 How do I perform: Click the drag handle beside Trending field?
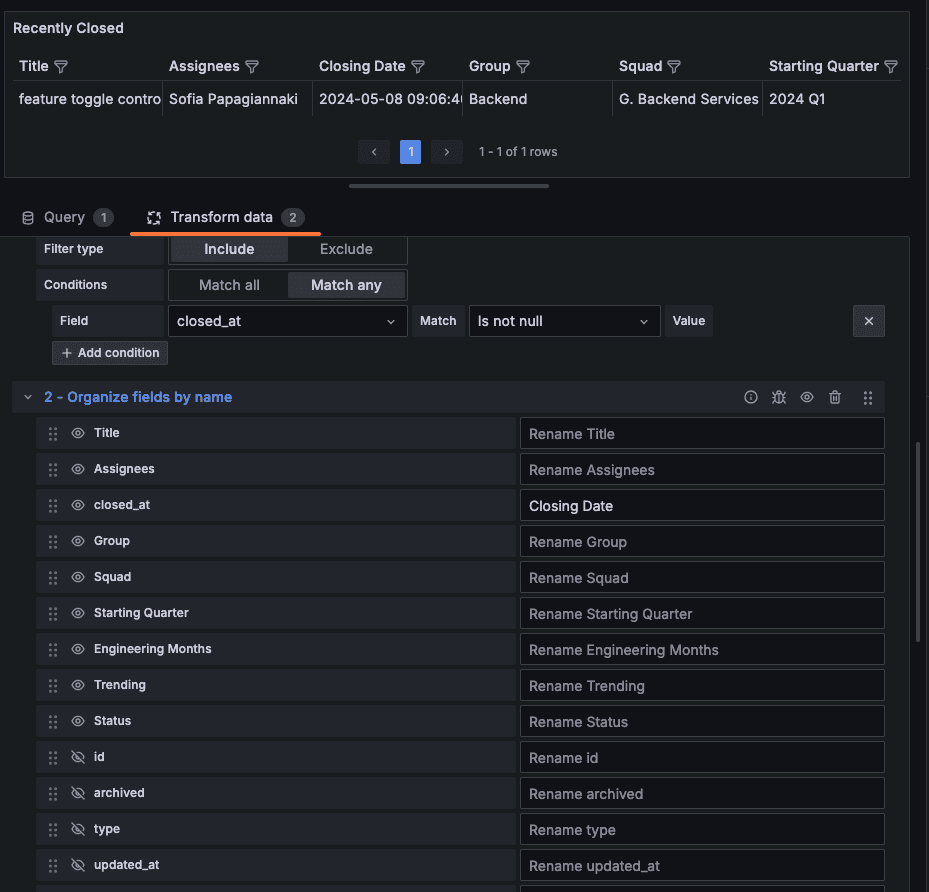[52, 685]
